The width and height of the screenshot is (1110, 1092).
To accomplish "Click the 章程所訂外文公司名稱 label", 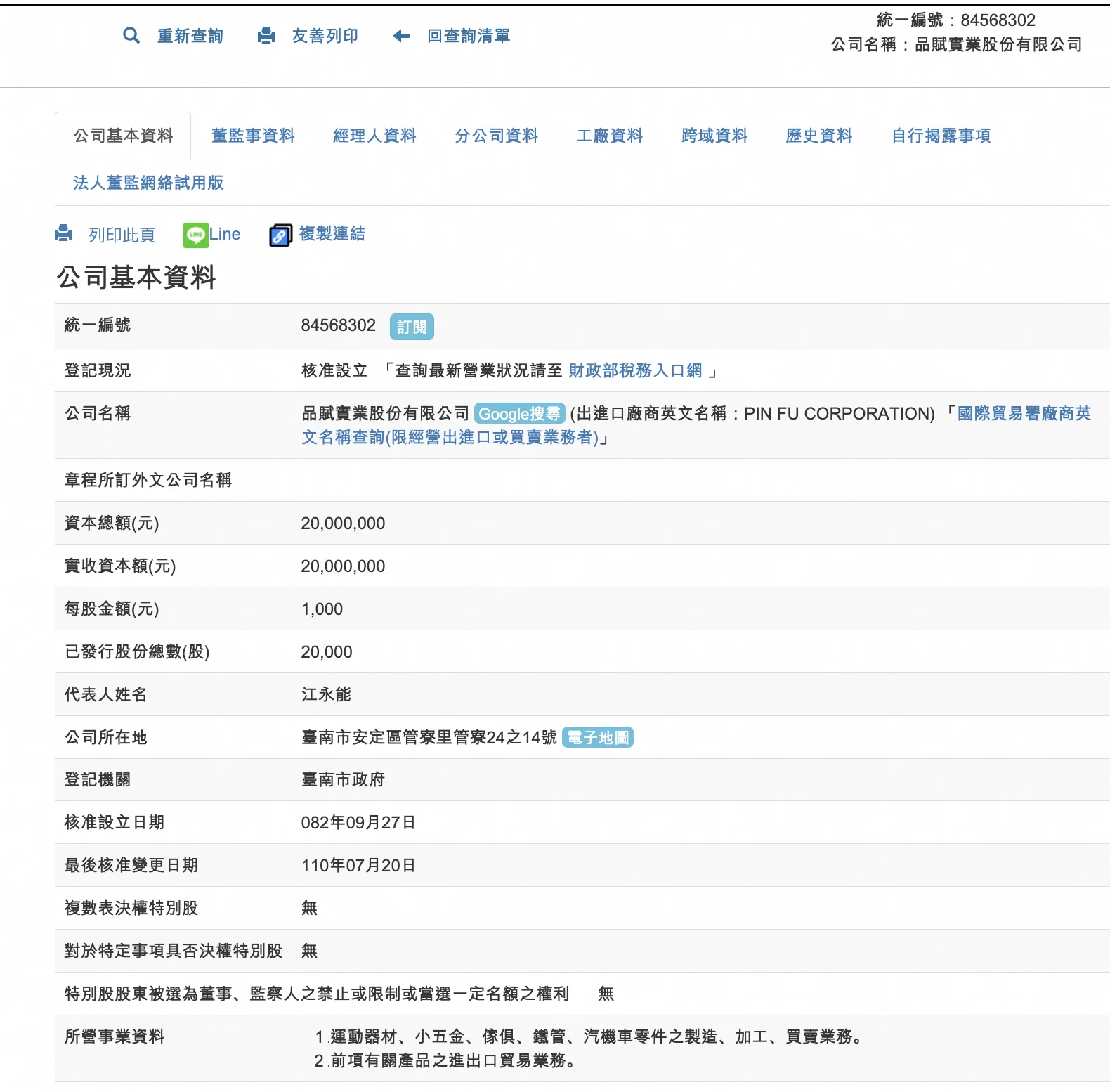I will coord(148,480).
